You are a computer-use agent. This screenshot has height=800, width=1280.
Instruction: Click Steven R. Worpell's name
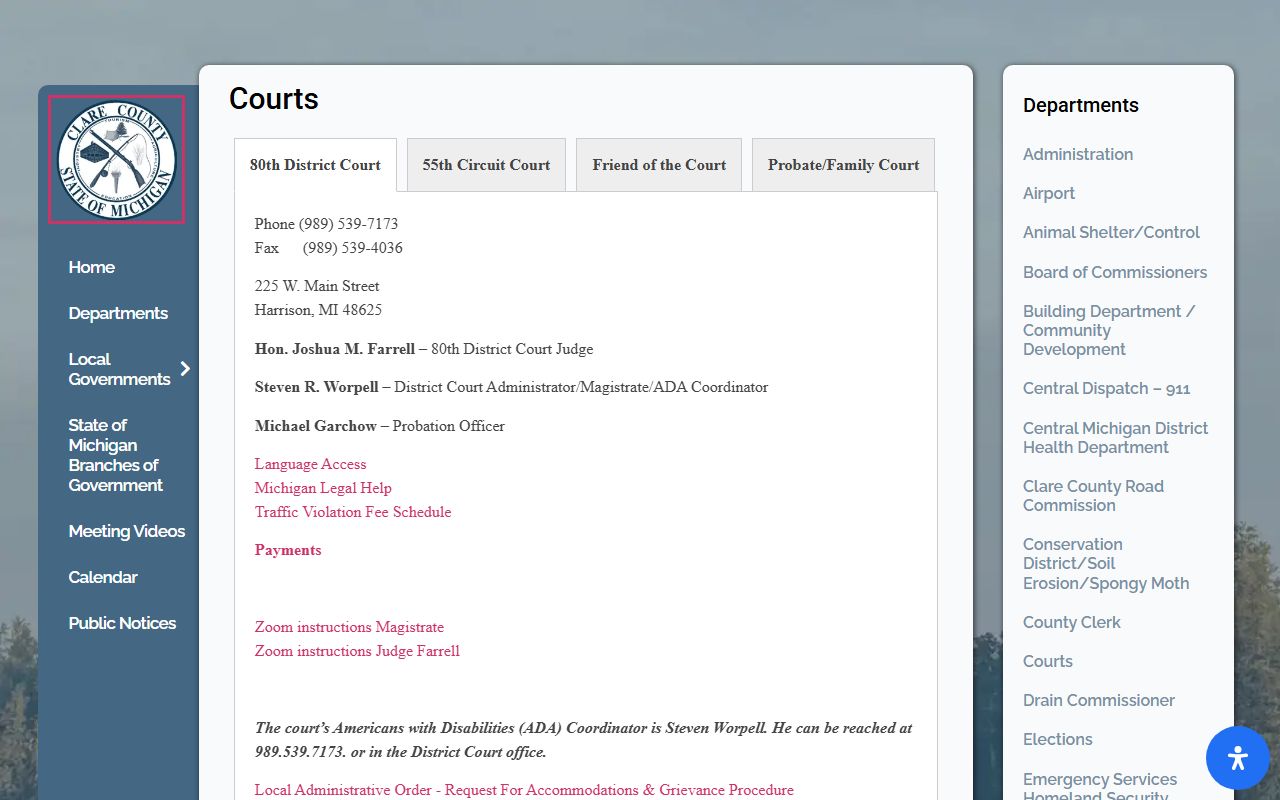coord(317,387)
